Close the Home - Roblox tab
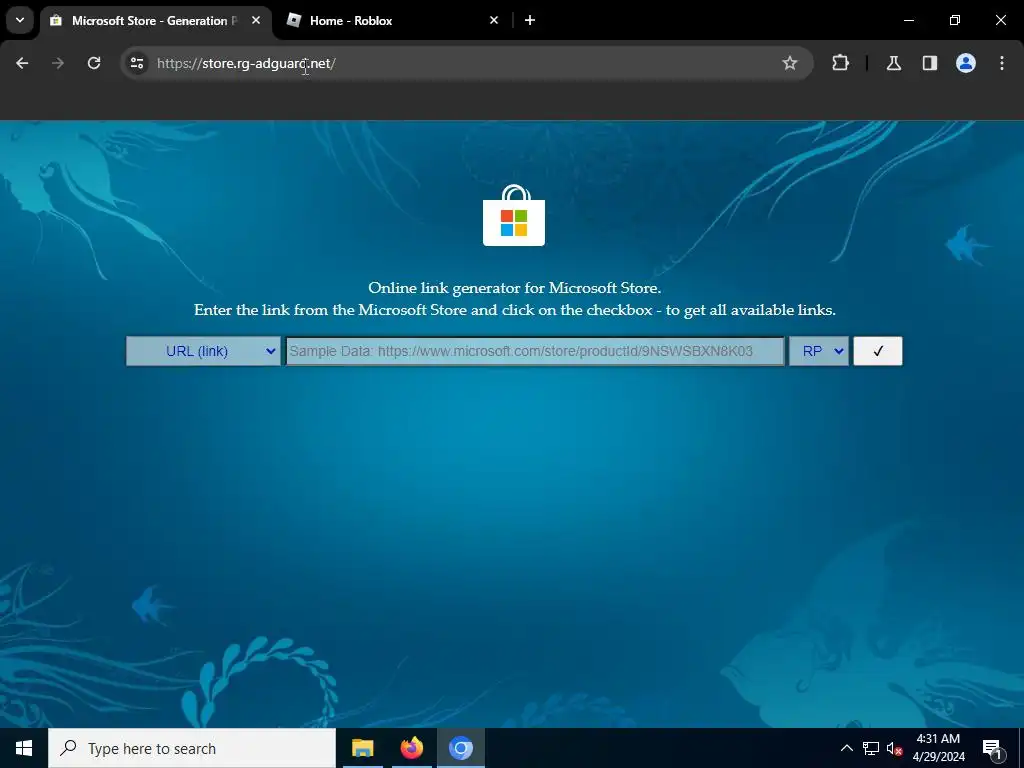 (x=494, y=20)
